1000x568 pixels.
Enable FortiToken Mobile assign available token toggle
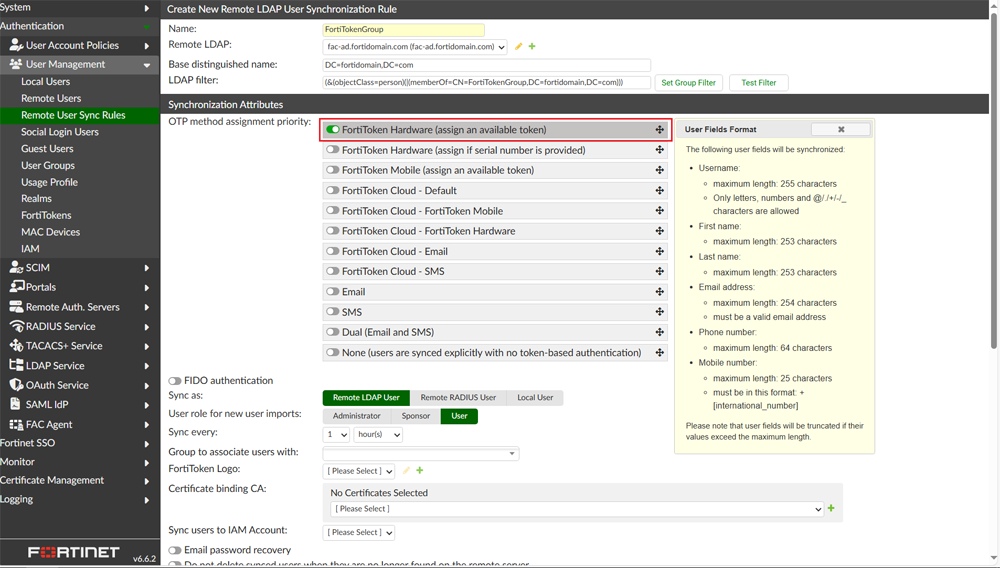click(x=333, y=170)
